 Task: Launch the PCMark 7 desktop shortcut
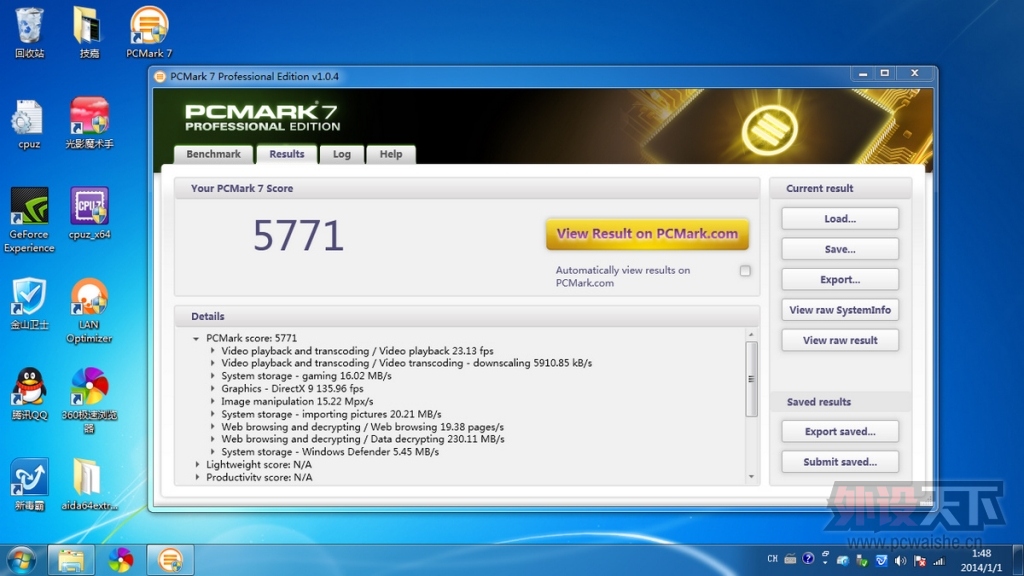tap(149, 33)
